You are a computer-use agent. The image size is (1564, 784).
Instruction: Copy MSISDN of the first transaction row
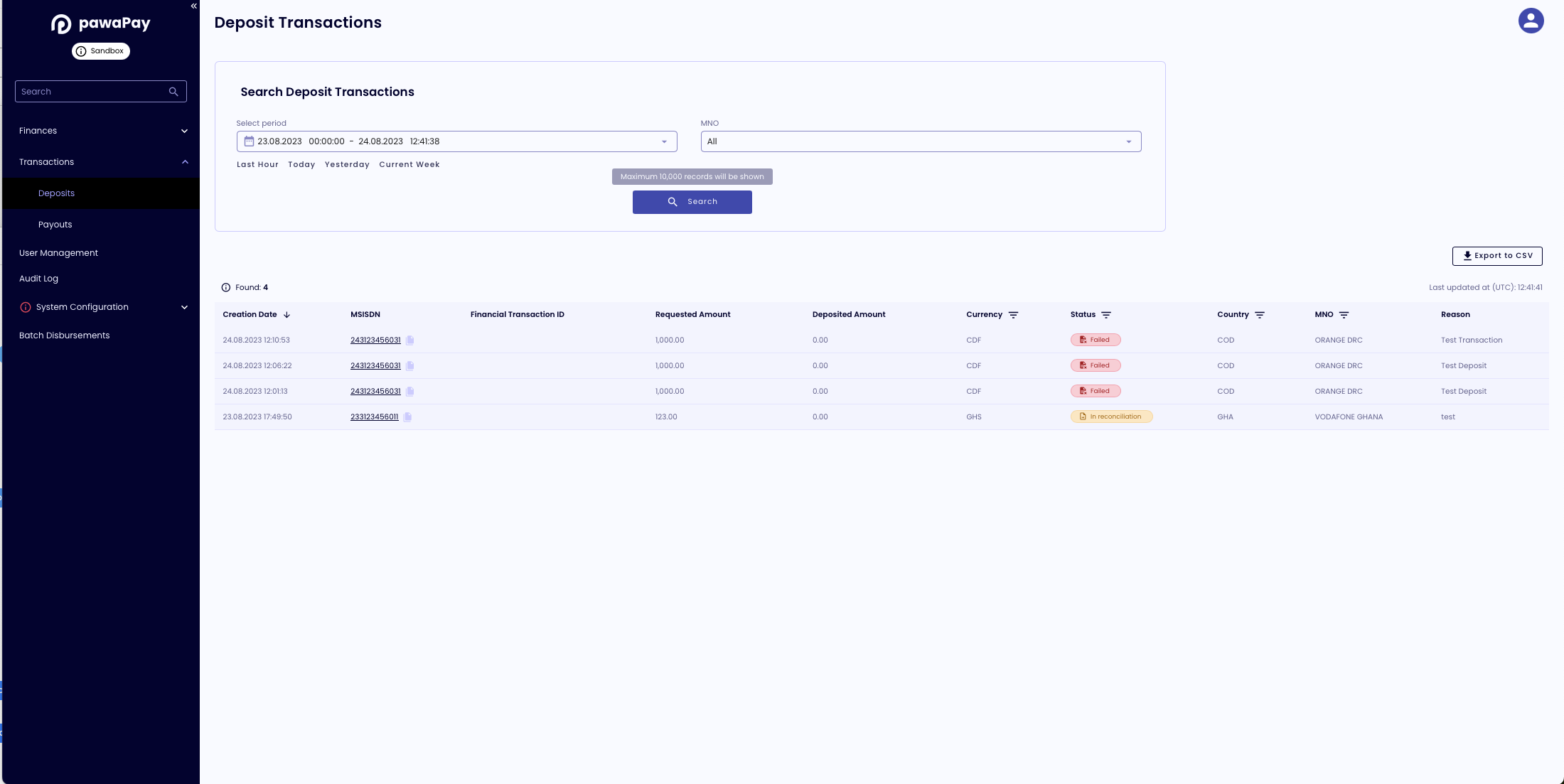(x=410, y=340)
